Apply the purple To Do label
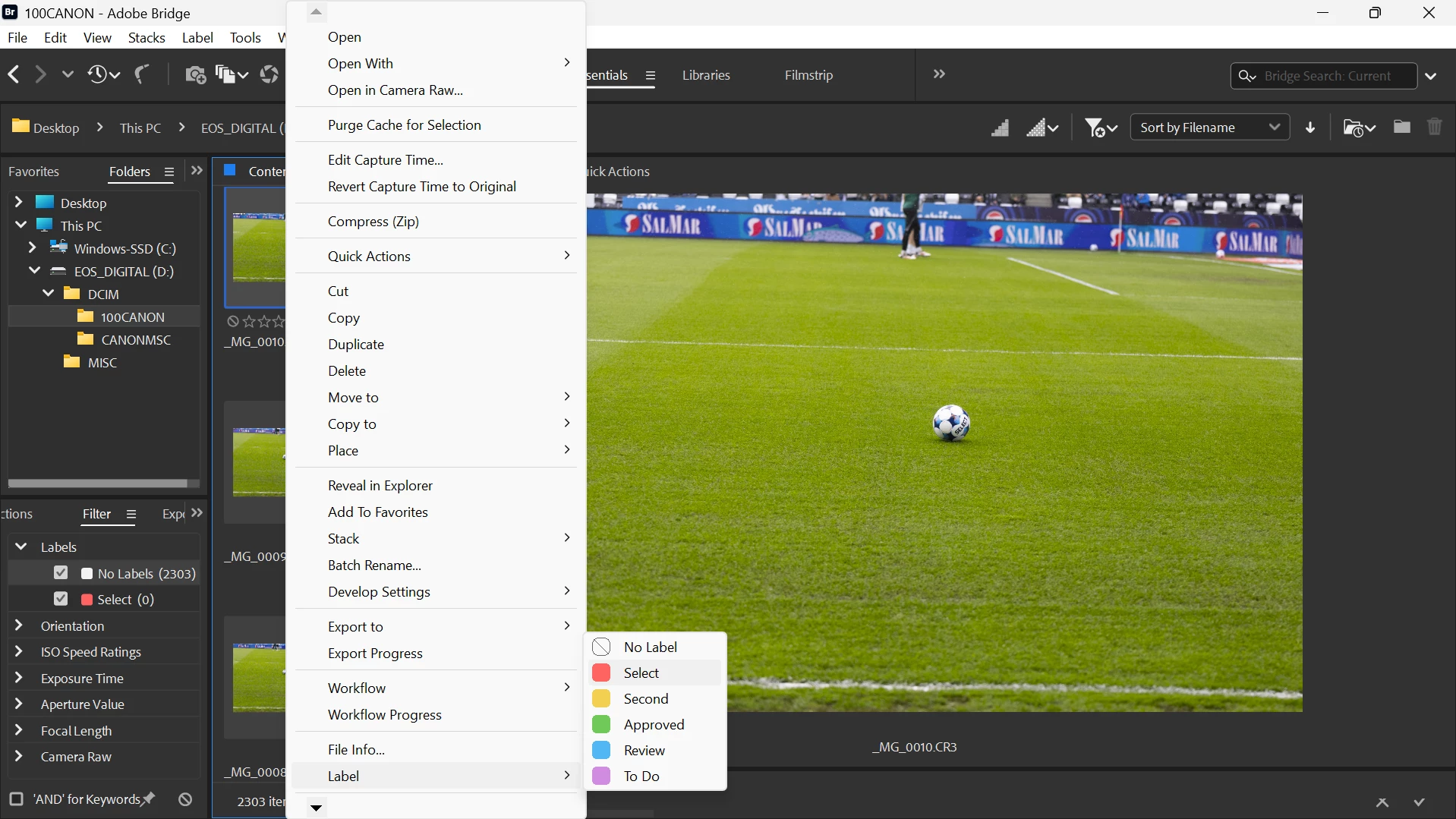 [655, 776]
